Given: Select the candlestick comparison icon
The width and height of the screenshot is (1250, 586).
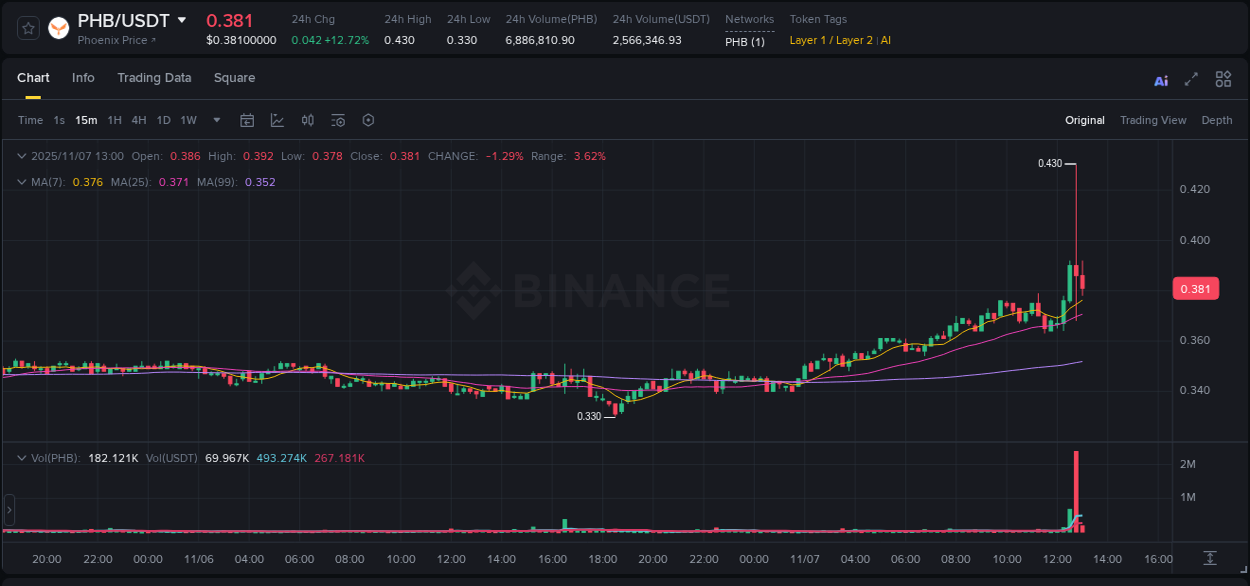Looking at the screenshot, I should (x=307, y=120).
